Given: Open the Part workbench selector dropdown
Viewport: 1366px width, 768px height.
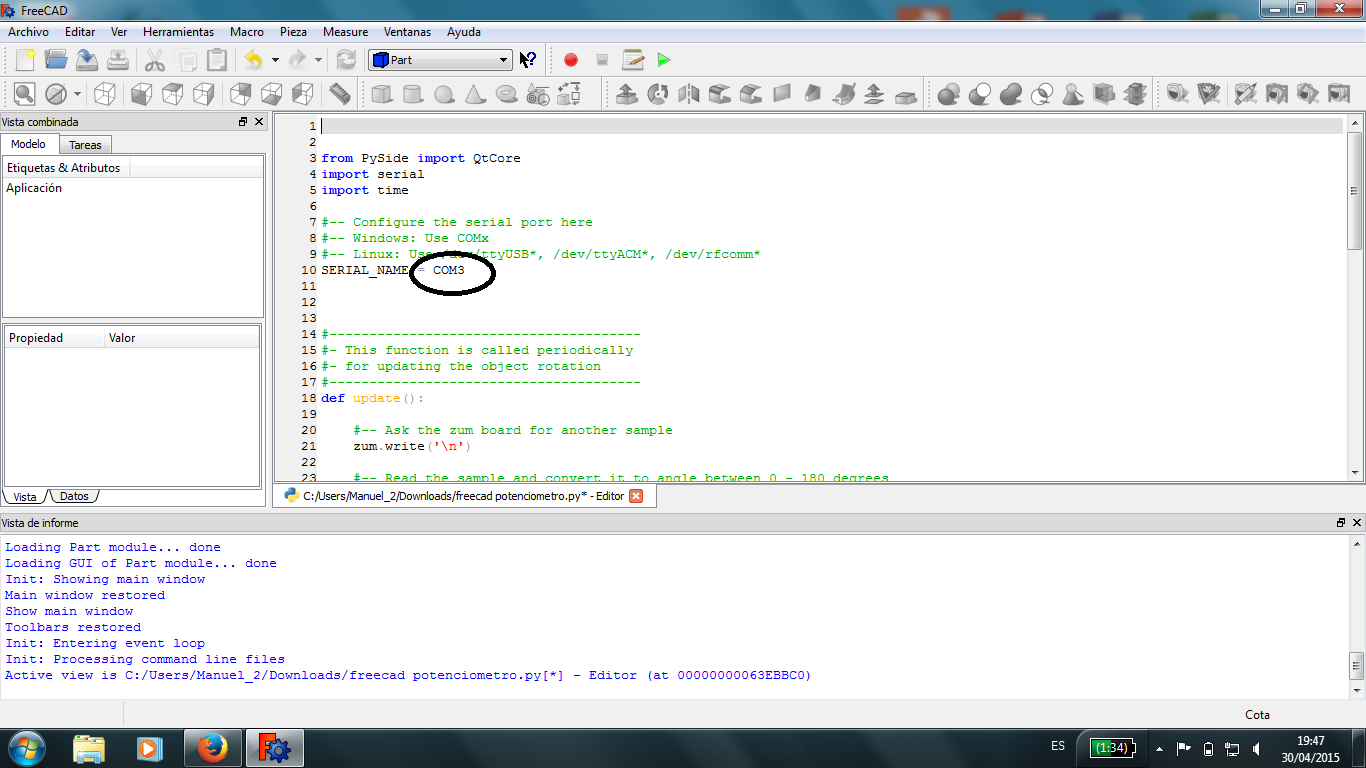Looking at the screenshot, I should tap(440, 60).
